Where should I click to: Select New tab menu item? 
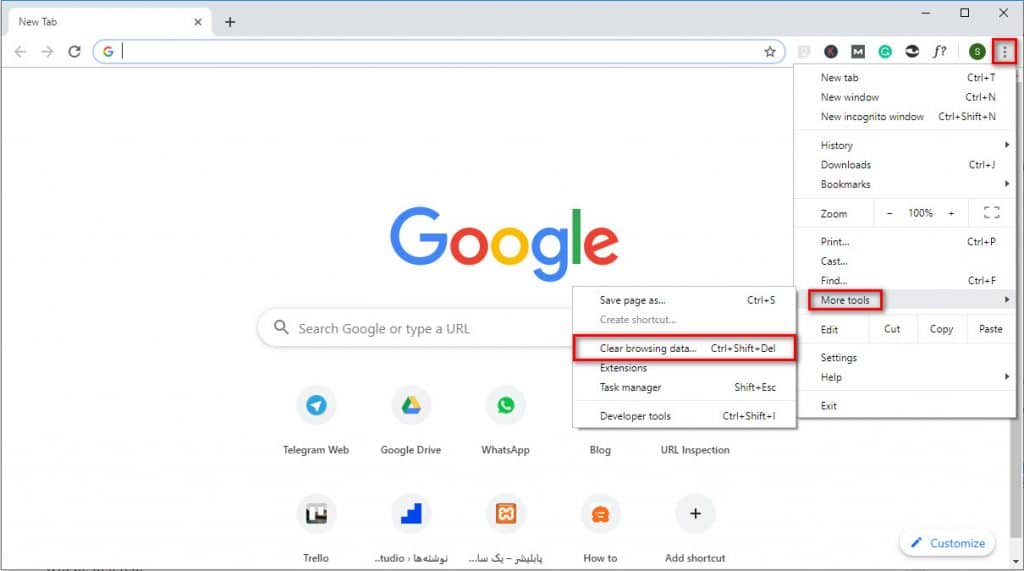tap(905, 77)
